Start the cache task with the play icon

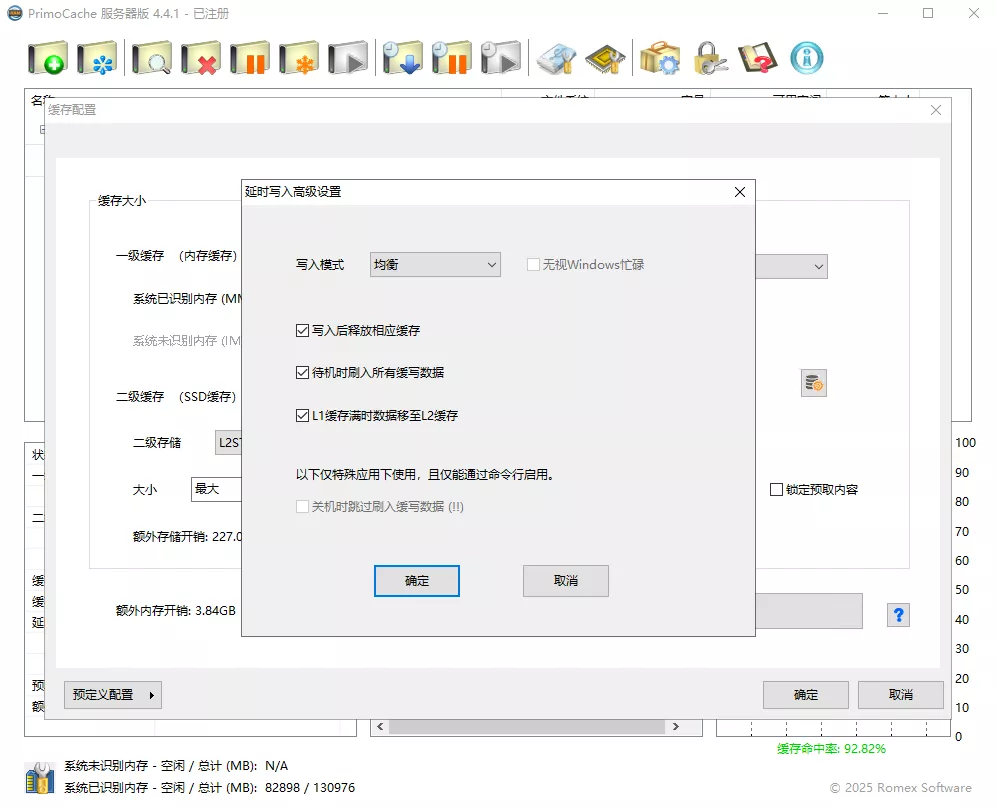pos(345,57)
